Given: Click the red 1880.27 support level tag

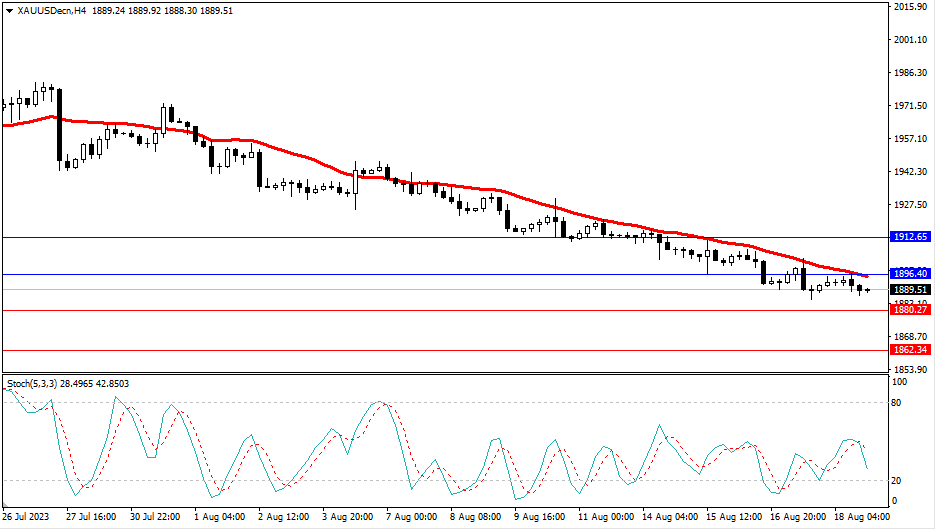Looking at the screenshot, I should pos(910,310).
